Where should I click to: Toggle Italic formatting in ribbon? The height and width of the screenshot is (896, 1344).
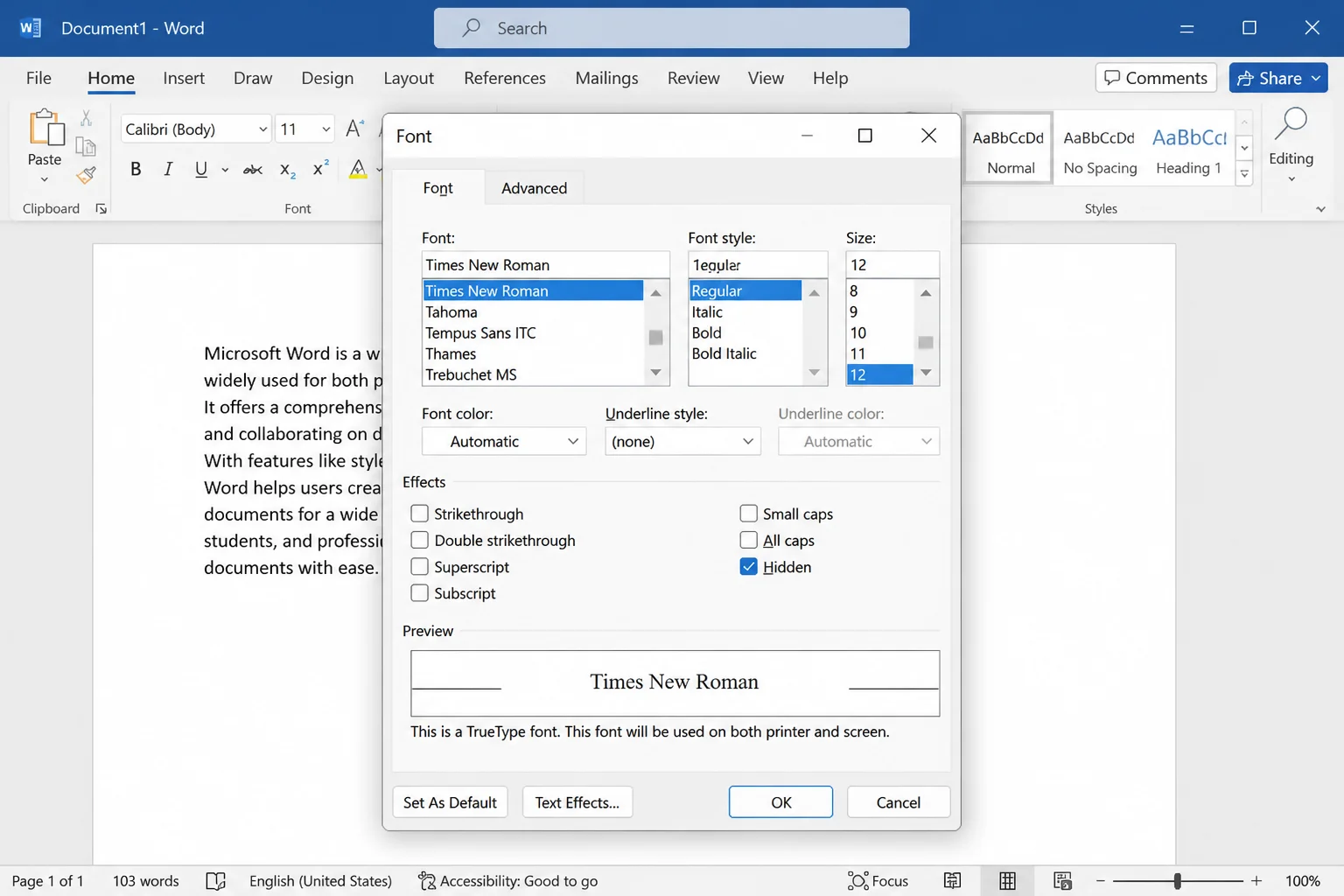pos(168,170)
